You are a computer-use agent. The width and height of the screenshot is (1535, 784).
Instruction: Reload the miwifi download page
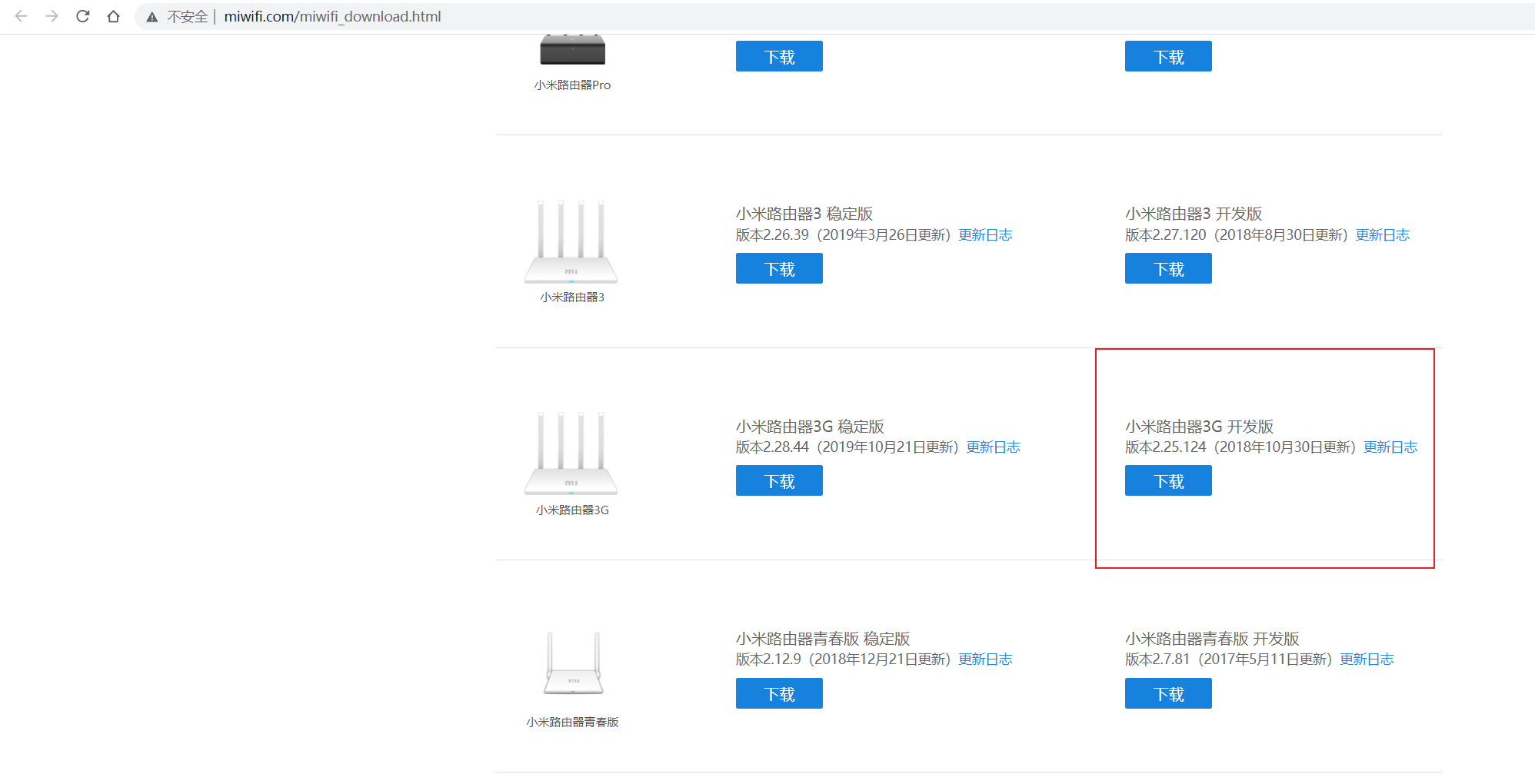point(83,16)
